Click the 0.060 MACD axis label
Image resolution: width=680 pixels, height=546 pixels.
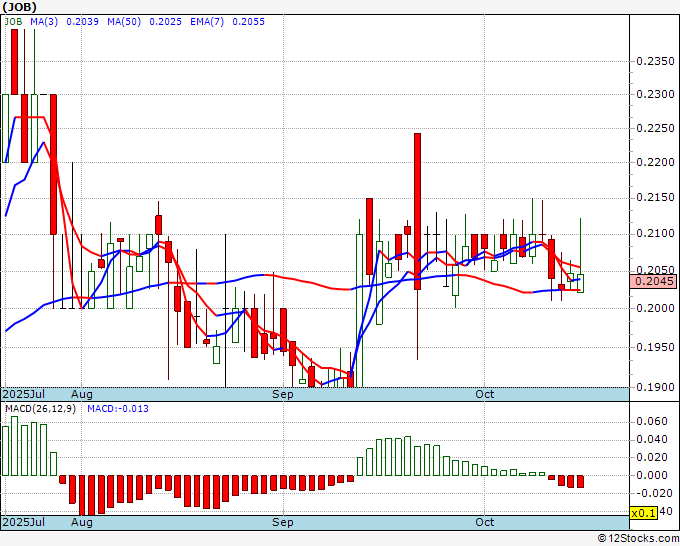pos(651,422)
